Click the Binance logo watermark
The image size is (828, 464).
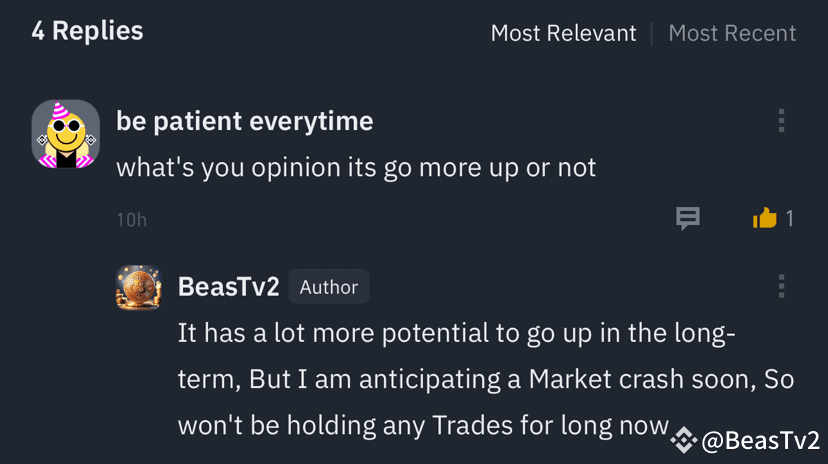tap(683, 439)
